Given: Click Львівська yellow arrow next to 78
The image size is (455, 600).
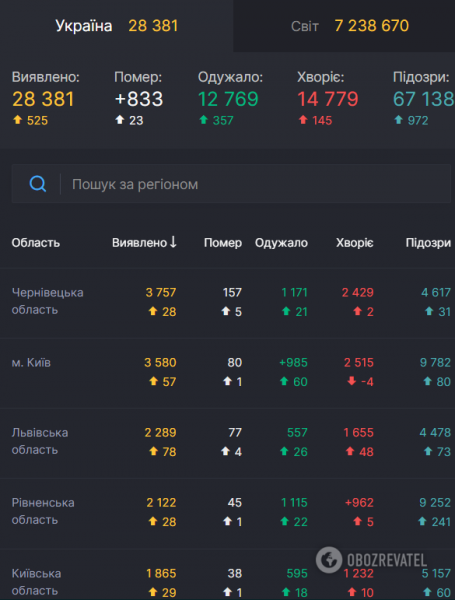Looking at the screenshot, I should tap(153, 452).
